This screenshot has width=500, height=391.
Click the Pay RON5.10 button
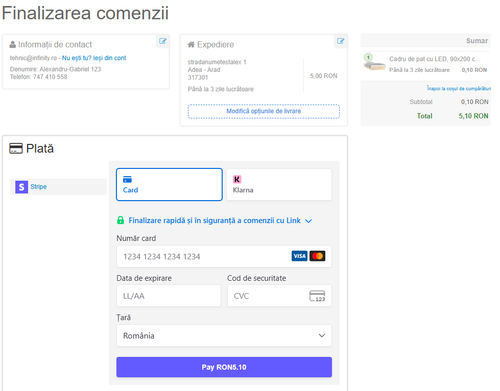224,367
